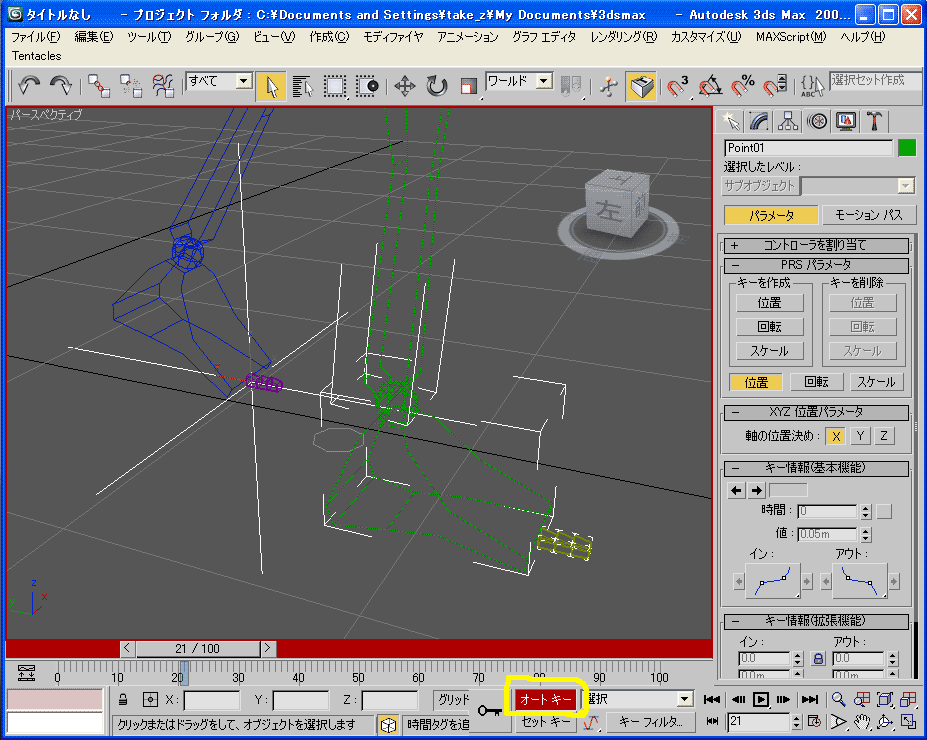Select Y axis in position axis
Viewport: 927px width, 740px height.
pyautogui.click(x=860, y=436)
